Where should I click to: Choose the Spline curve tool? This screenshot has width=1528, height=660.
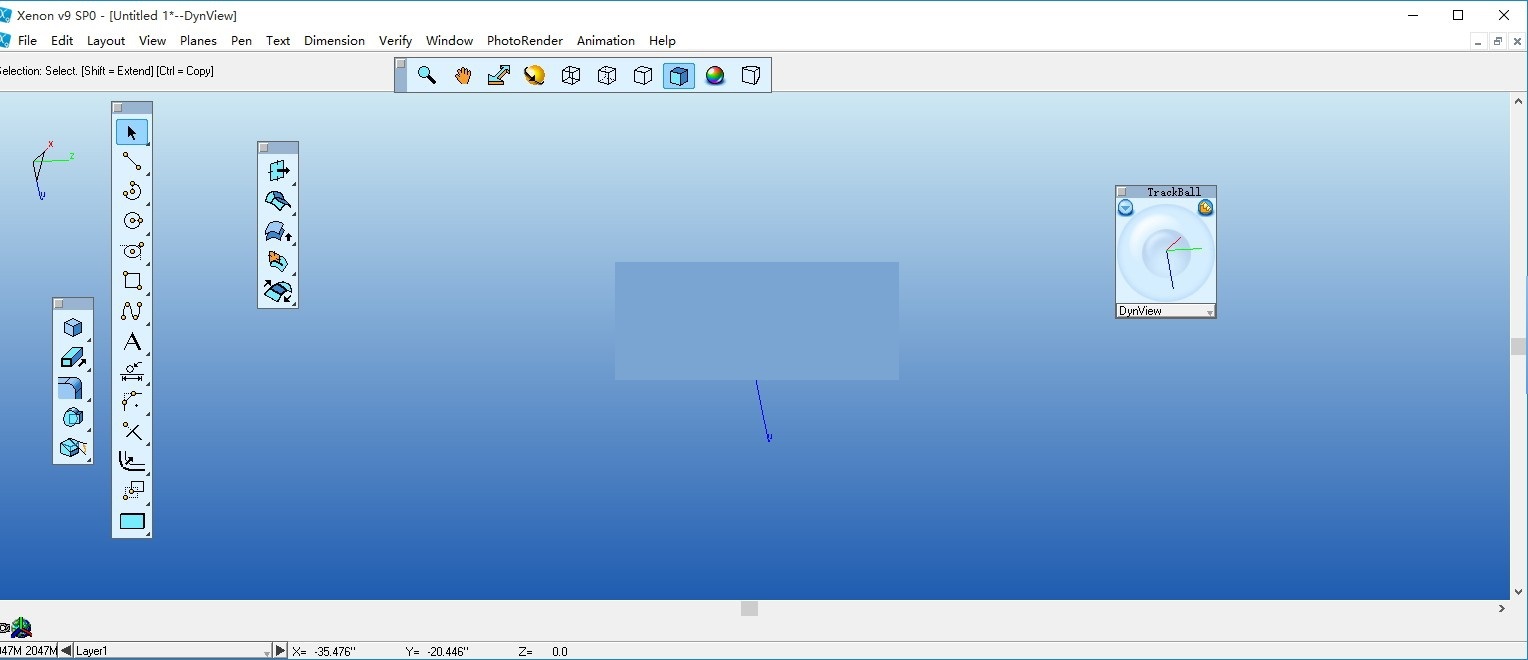coord(132,311)
